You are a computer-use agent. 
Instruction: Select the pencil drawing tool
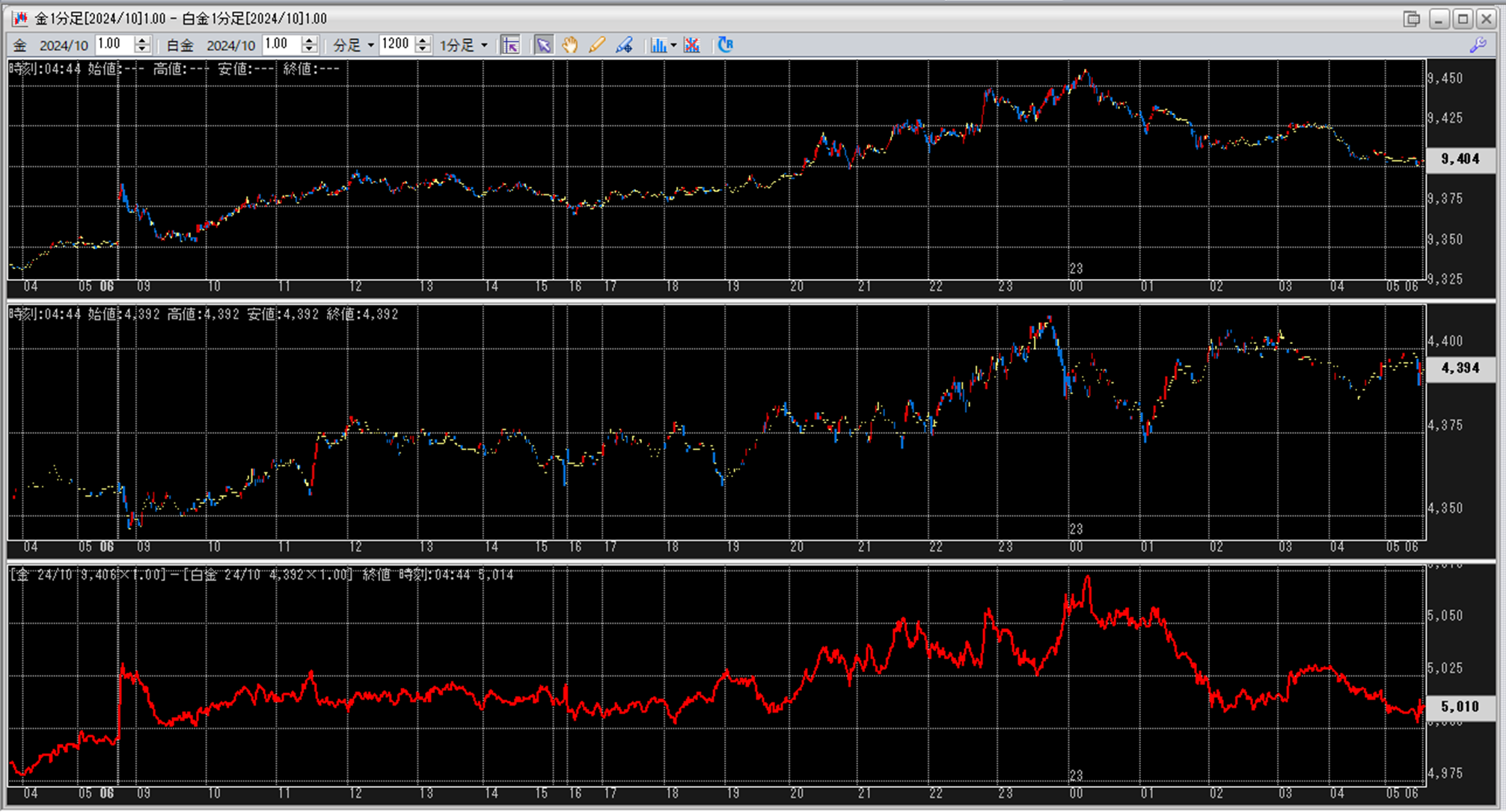click(x=596, y=46)
